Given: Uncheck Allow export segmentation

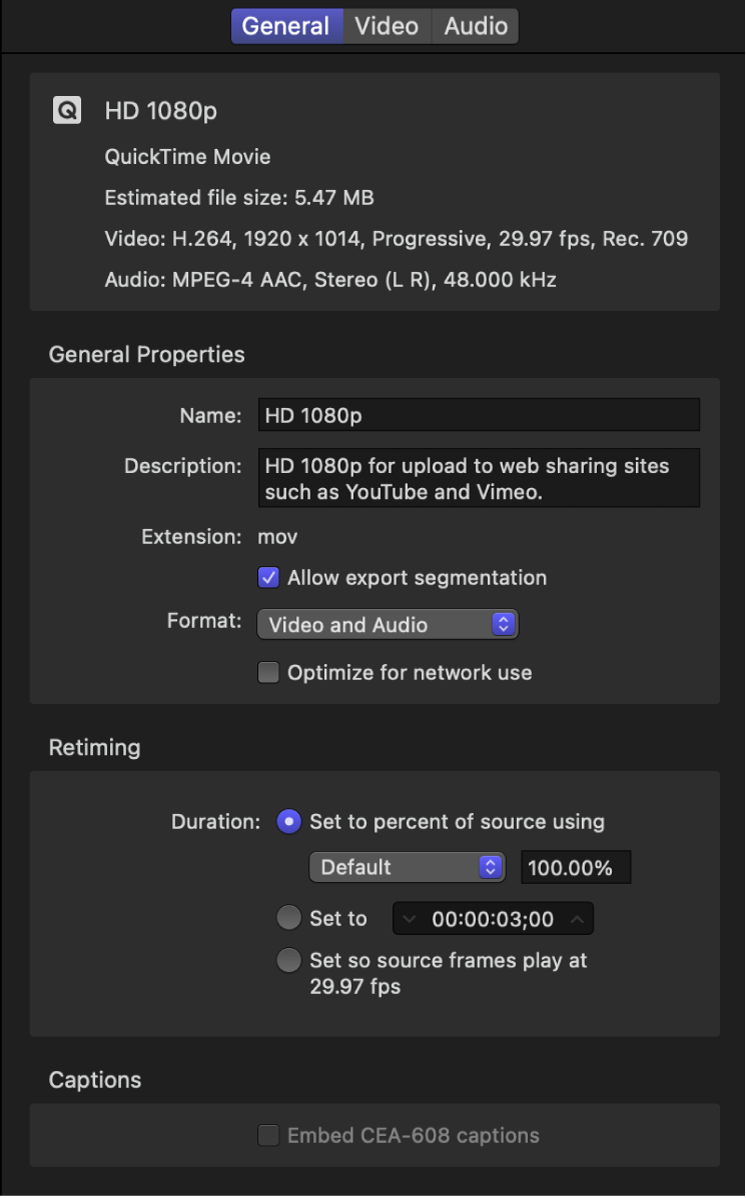Looking at the screenshot, I should pos(268,577).
